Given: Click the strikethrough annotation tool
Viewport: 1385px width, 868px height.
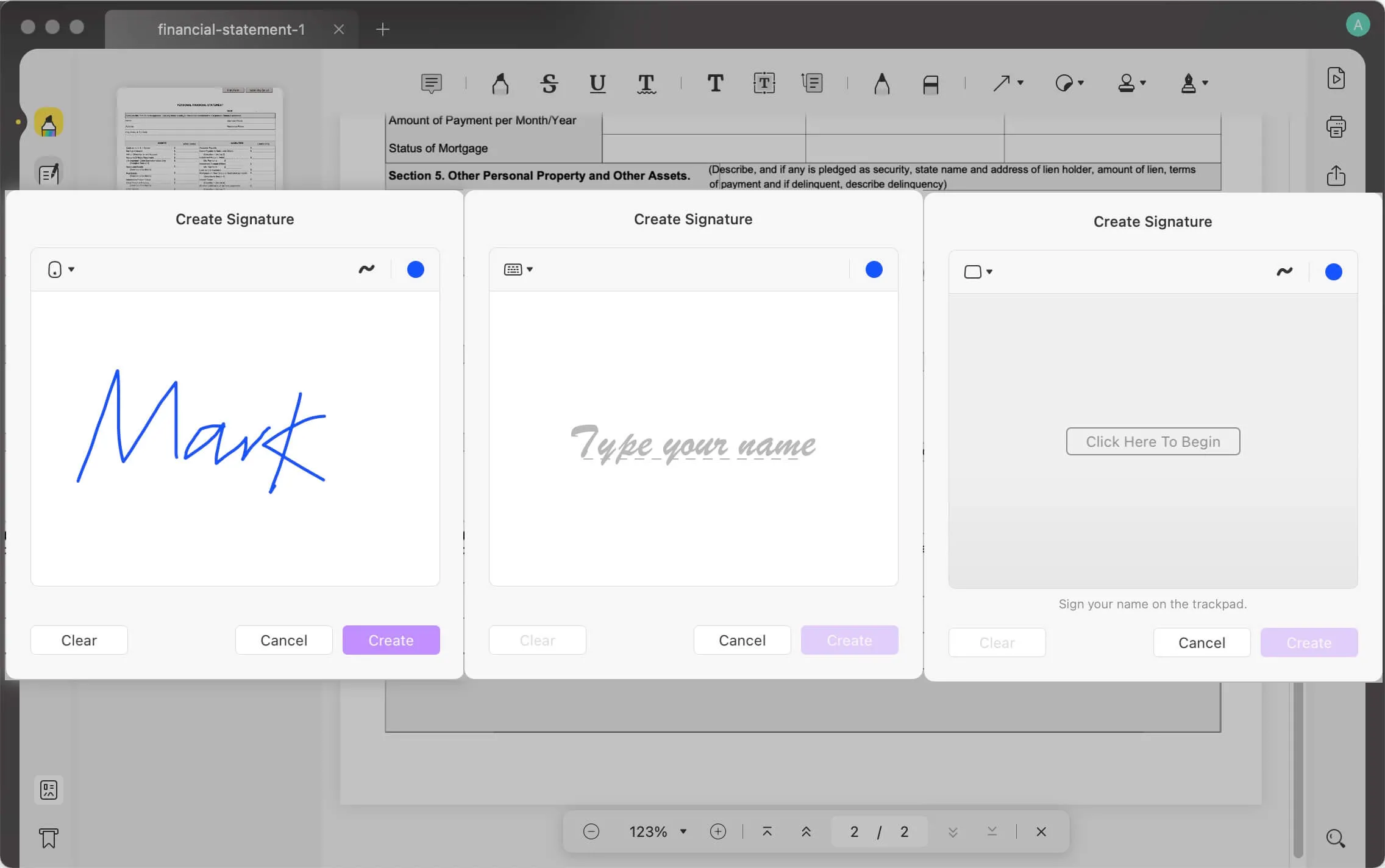Looking at the screenshot, I should point(548,82).
